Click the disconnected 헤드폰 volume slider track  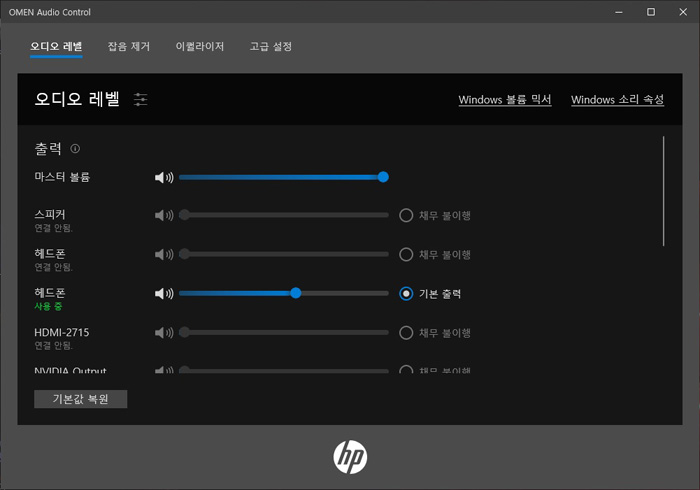click(284, 254)
